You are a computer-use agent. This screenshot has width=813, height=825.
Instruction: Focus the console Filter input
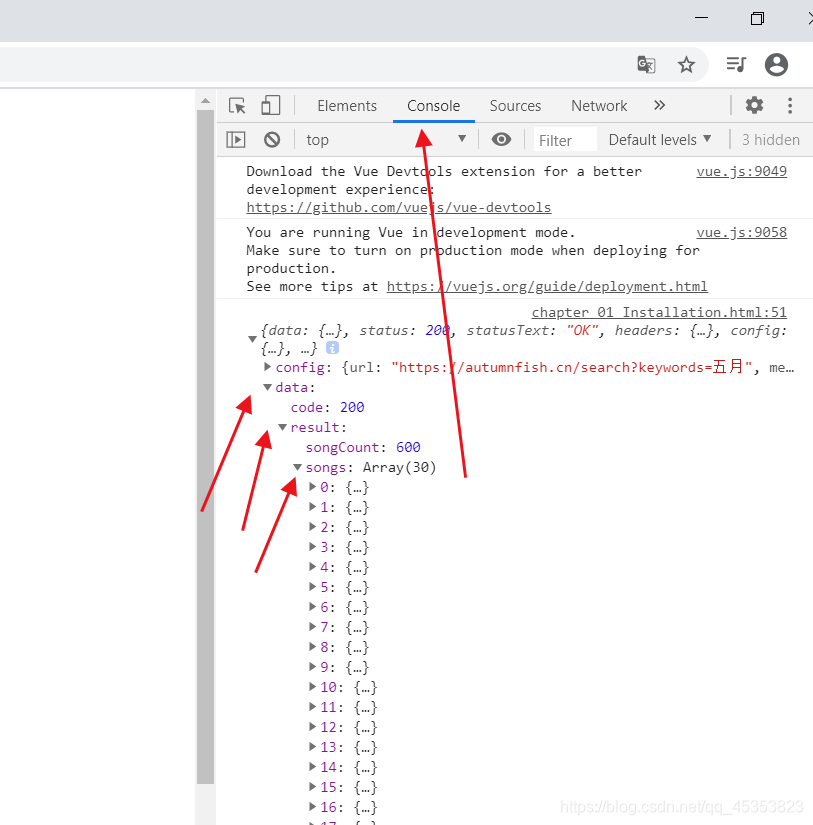point(565,140)
